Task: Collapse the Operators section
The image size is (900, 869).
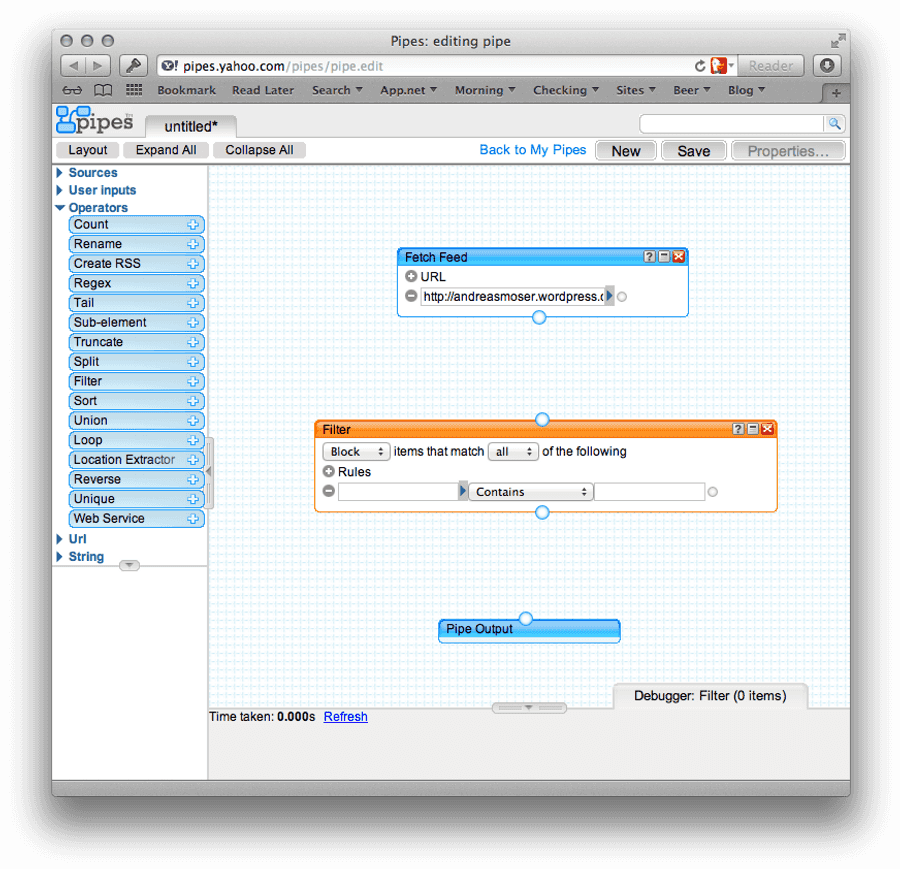Action: [x=60, y=208]
